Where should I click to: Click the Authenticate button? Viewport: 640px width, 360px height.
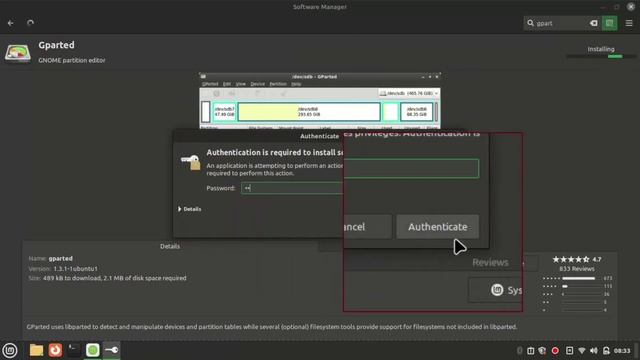coord(438,227)
